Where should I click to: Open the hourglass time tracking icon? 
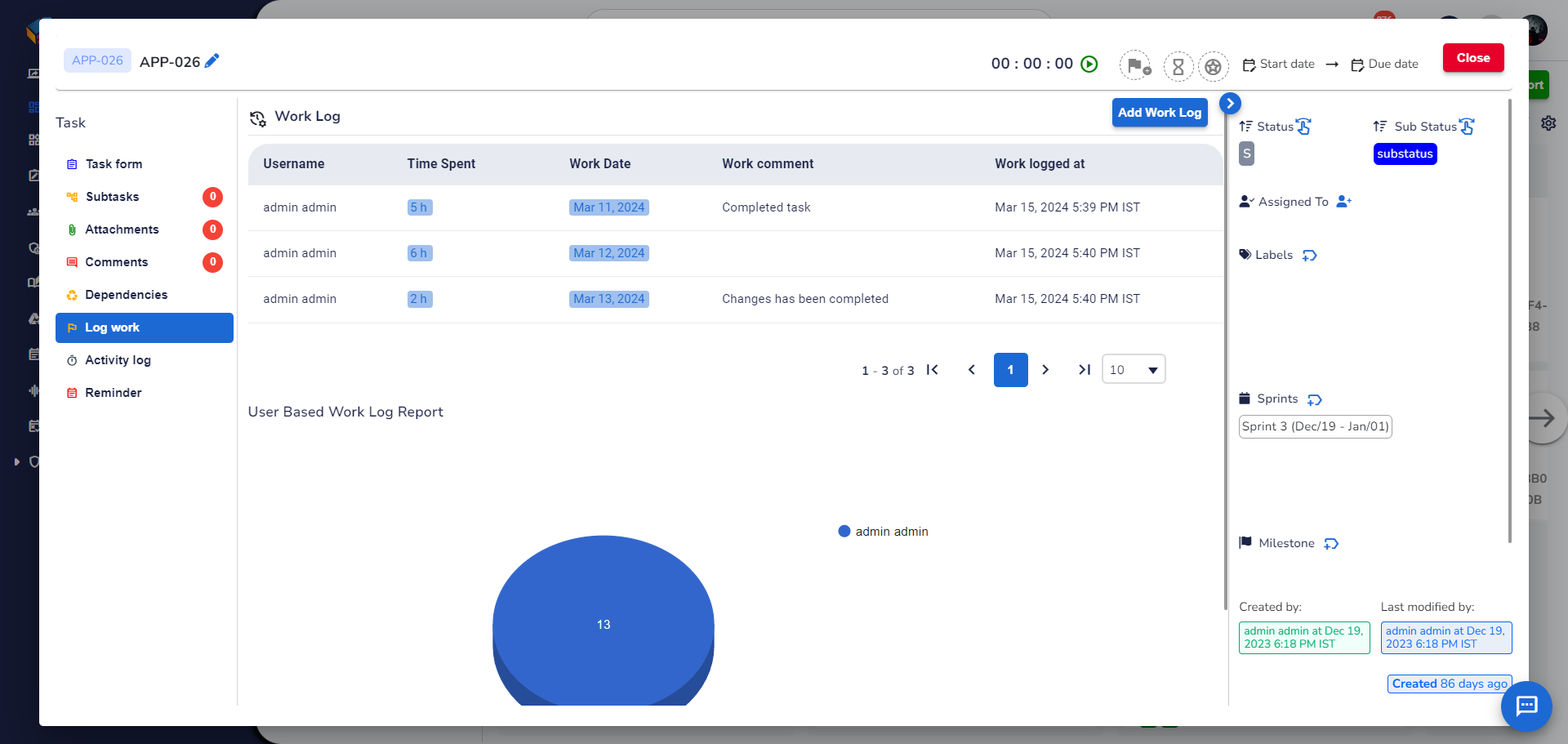1178,66
